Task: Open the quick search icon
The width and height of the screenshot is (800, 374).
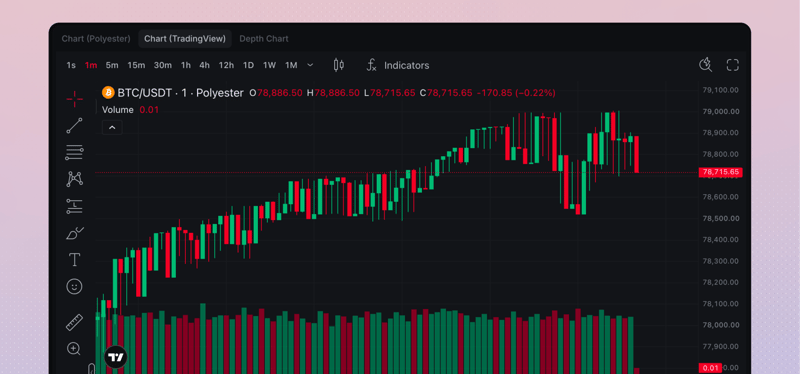Action: (705, 65)
